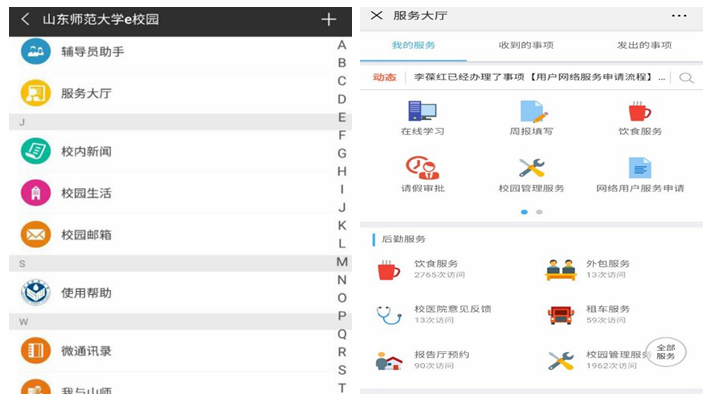Tap the 校园邮箱 text label
This screenshot has height=400, width=712.
[86, 235]
